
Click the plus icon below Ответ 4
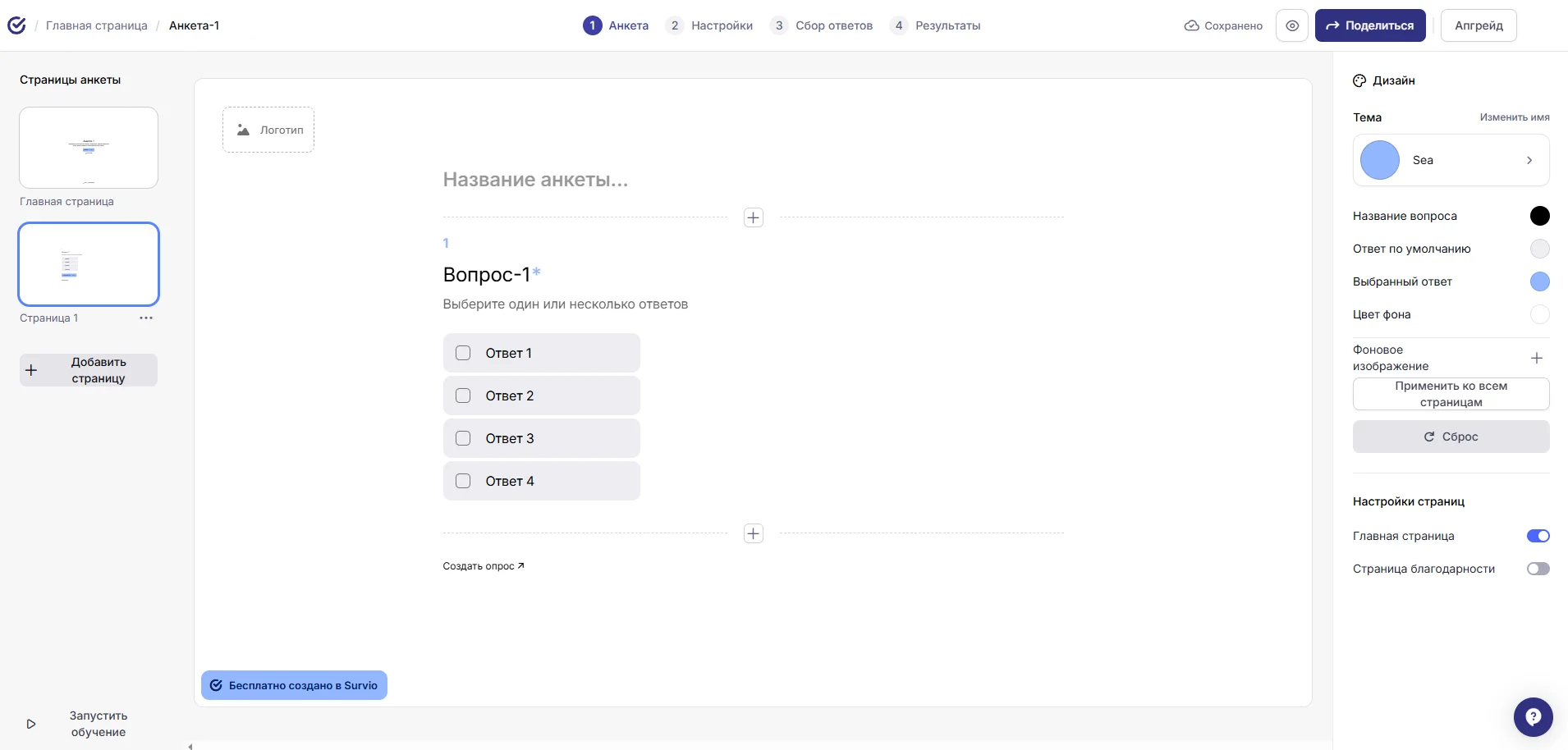pyautogui.click(x=753, y=533)
